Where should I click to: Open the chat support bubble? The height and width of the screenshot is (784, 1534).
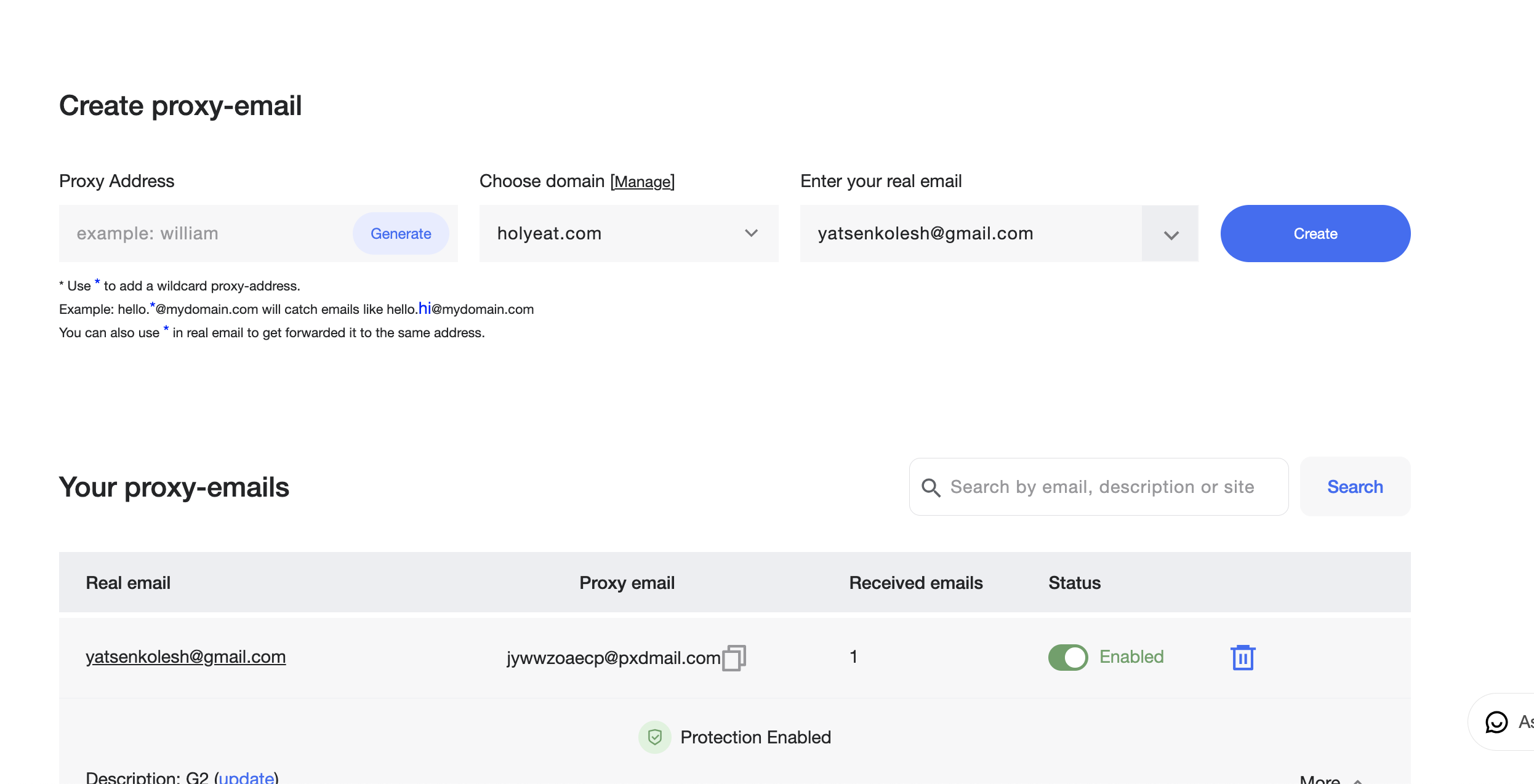(x=1496, y=722)
